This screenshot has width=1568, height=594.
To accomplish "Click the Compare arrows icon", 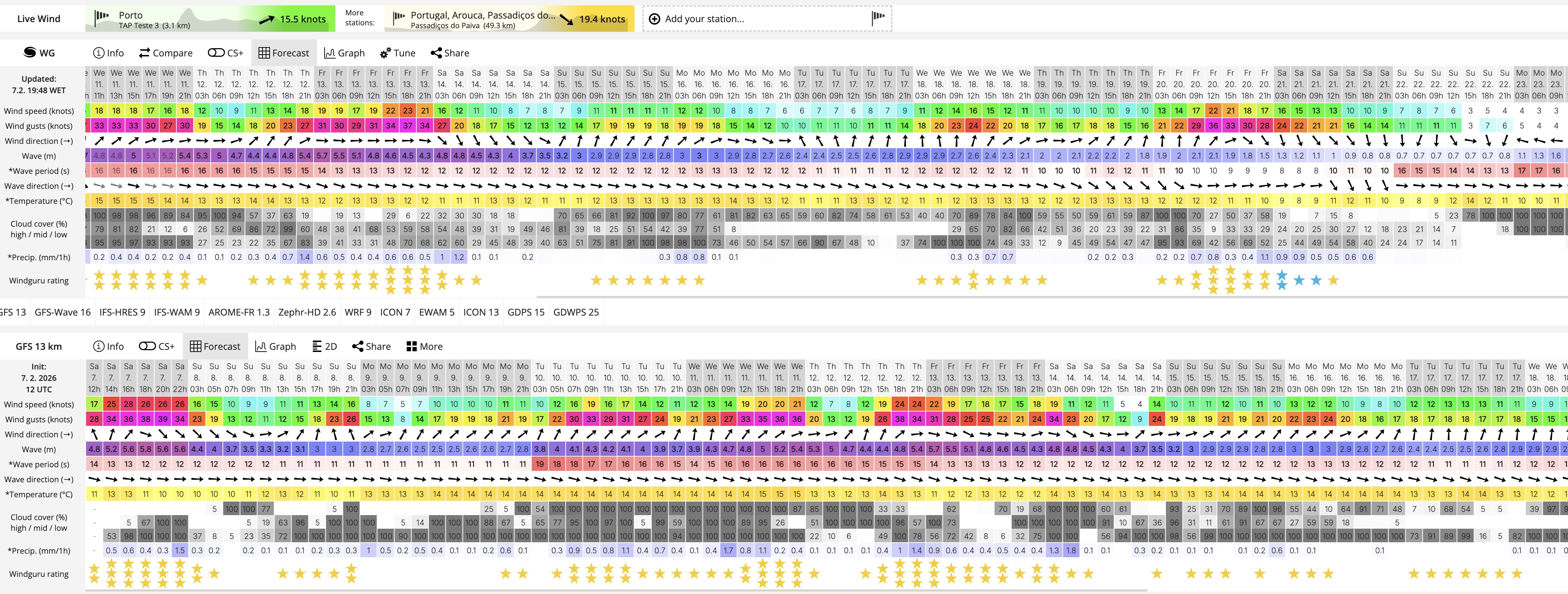I will pos(144,53).
